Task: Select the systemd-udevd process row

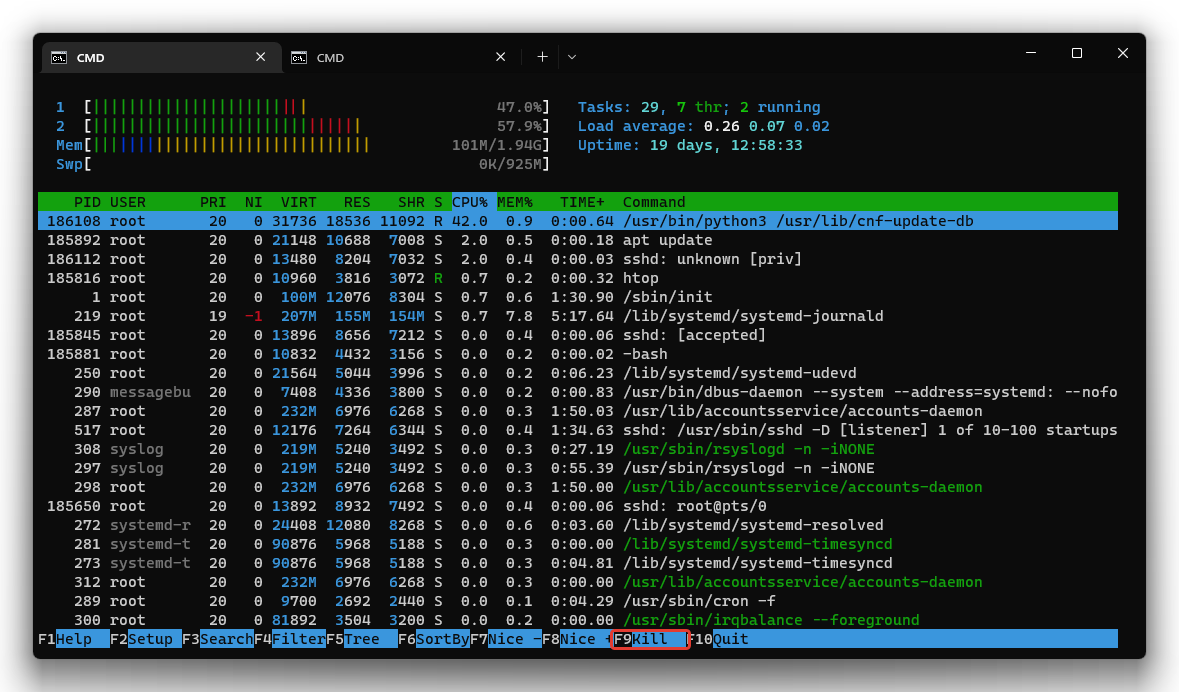Action: tap(577, 373)
